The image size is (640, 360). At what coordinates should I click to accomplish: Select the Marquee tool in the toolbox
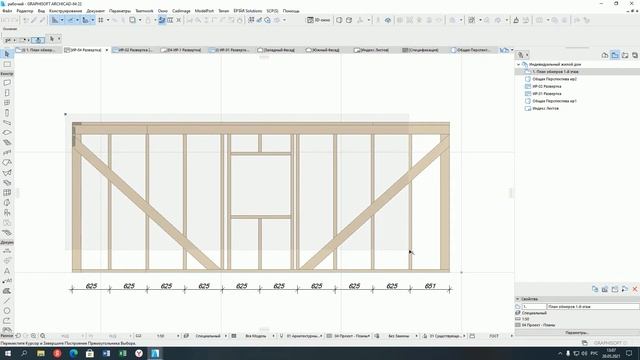tap(7, 64)
